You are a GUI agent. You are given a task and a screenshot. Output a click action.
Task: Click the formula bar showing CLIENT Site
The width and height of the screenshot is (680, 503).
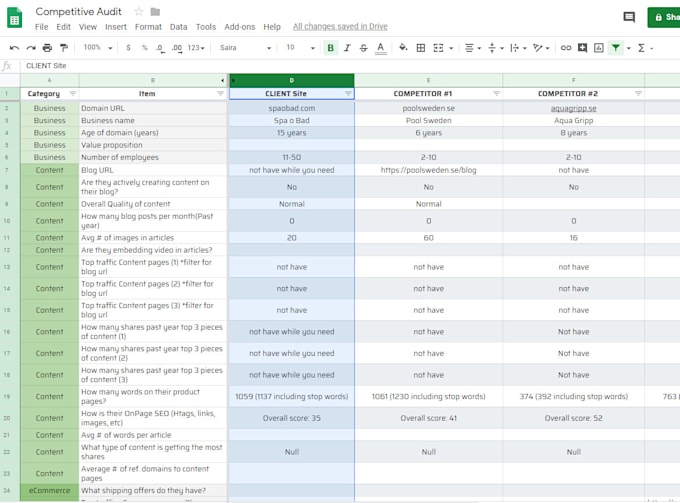click(x=347, y=66)
